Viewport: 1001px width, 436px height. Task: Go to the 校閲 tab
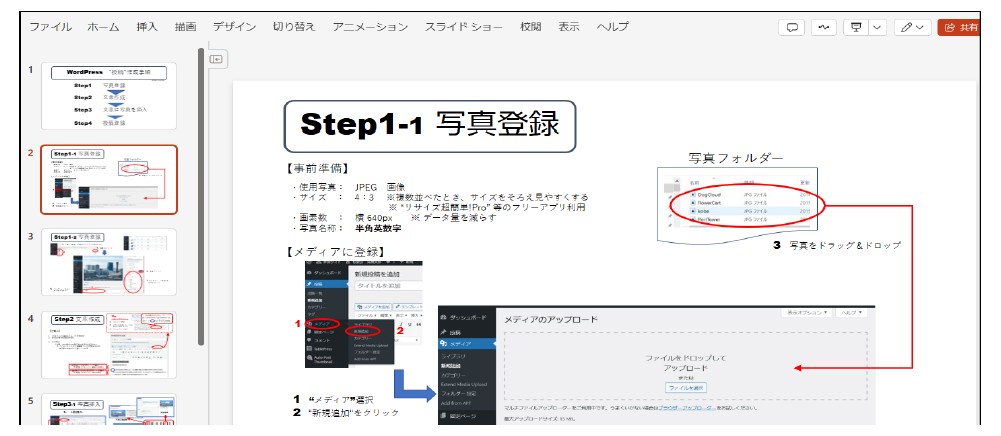pyautogui.click(x=530, y=27)
